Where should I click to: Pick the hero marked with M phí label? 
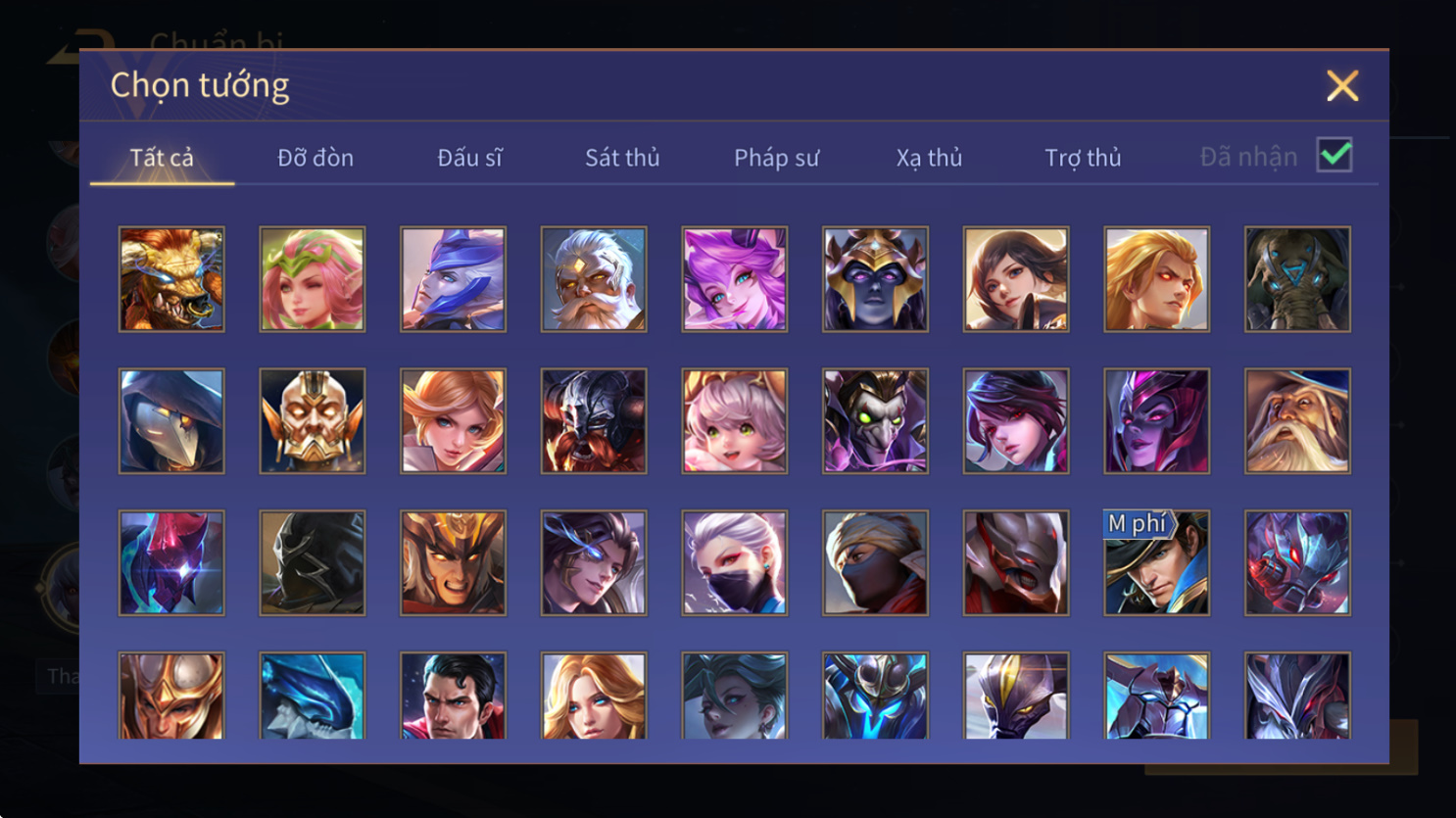click(x=1157, y=563)
